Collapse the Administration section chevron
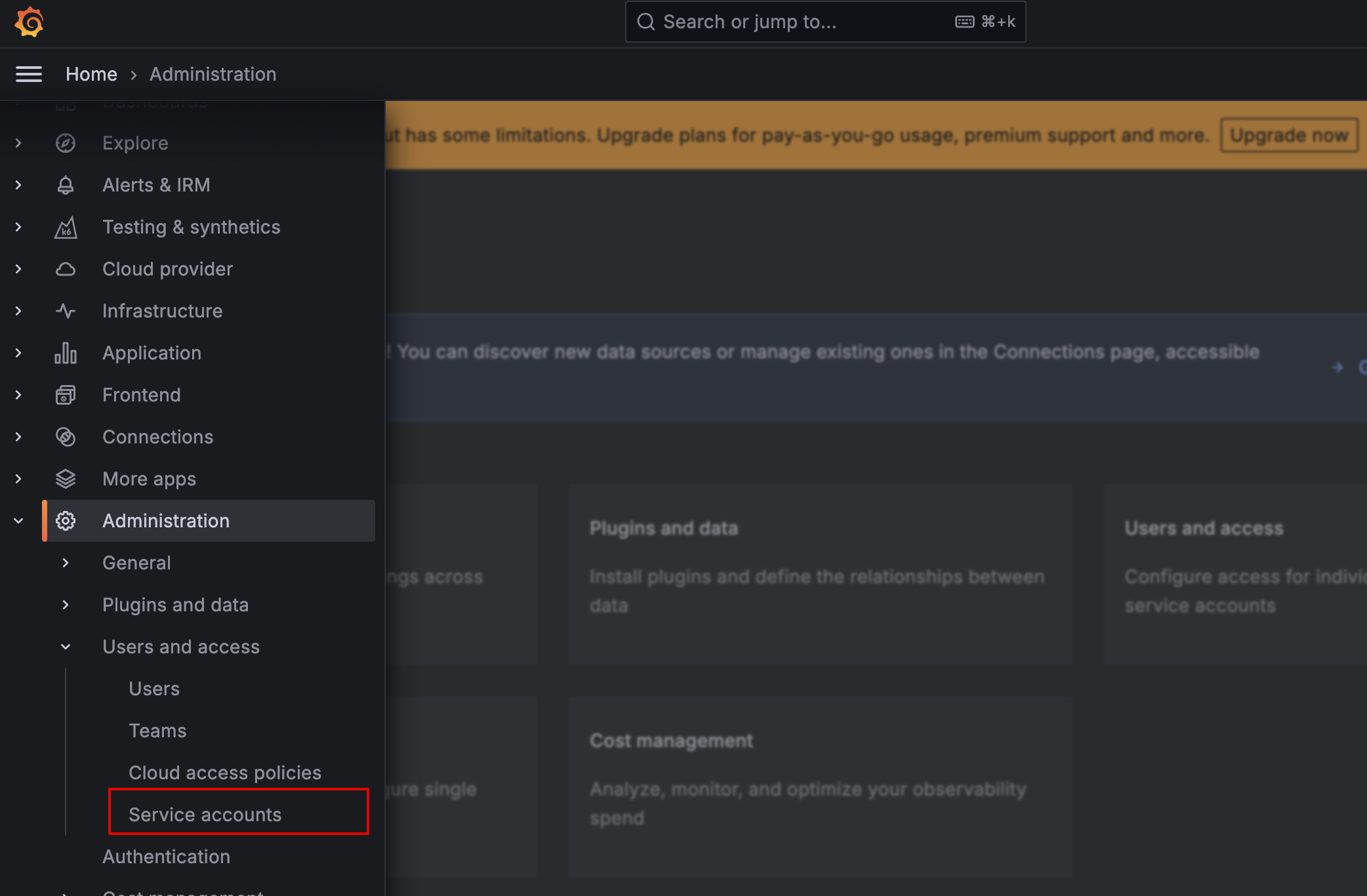This screenshot has width=1367, height=896. pos(18,521)
